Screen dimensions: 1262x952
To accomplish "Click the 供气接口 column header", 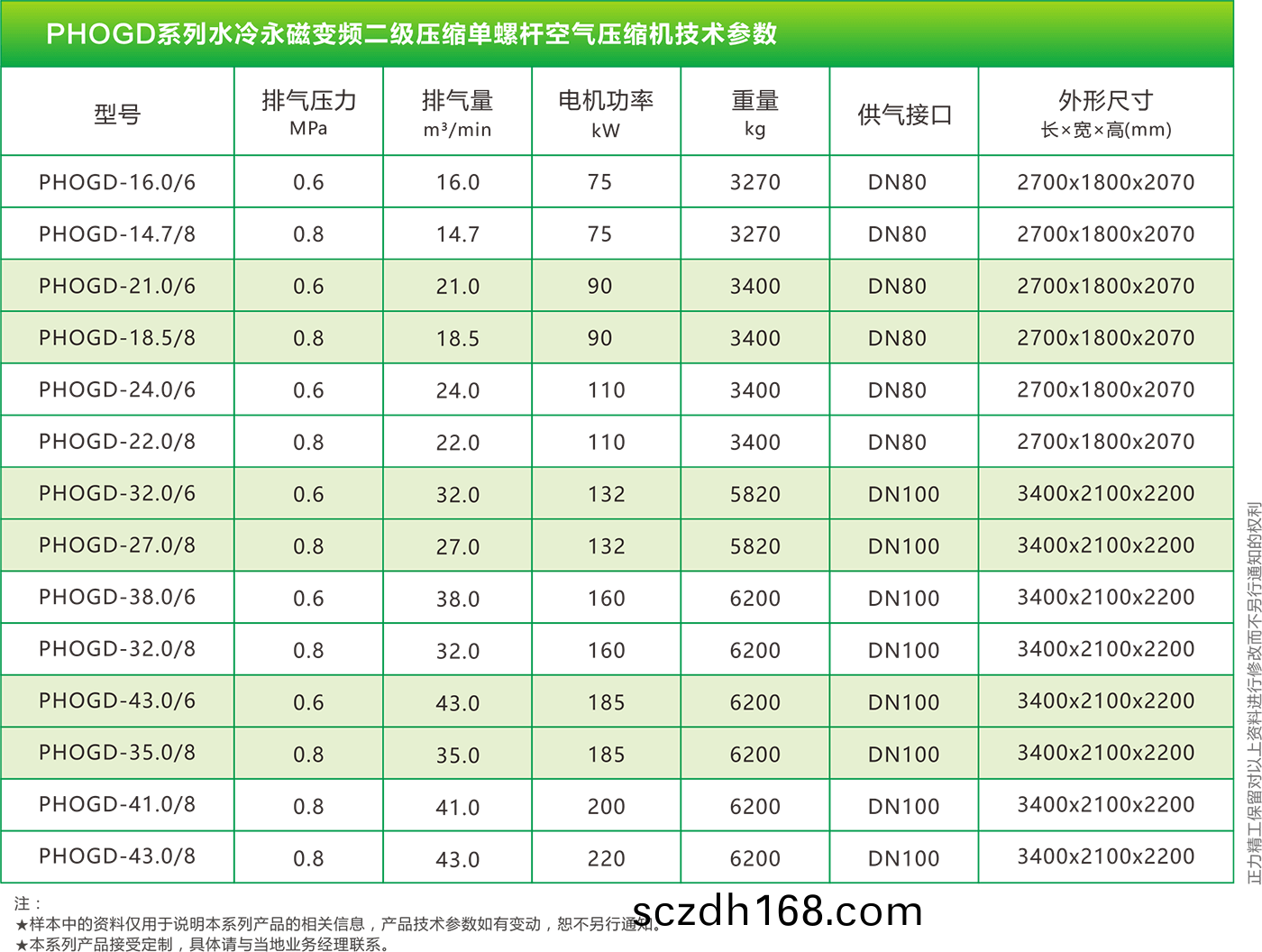I will click(x=904, y=114).
